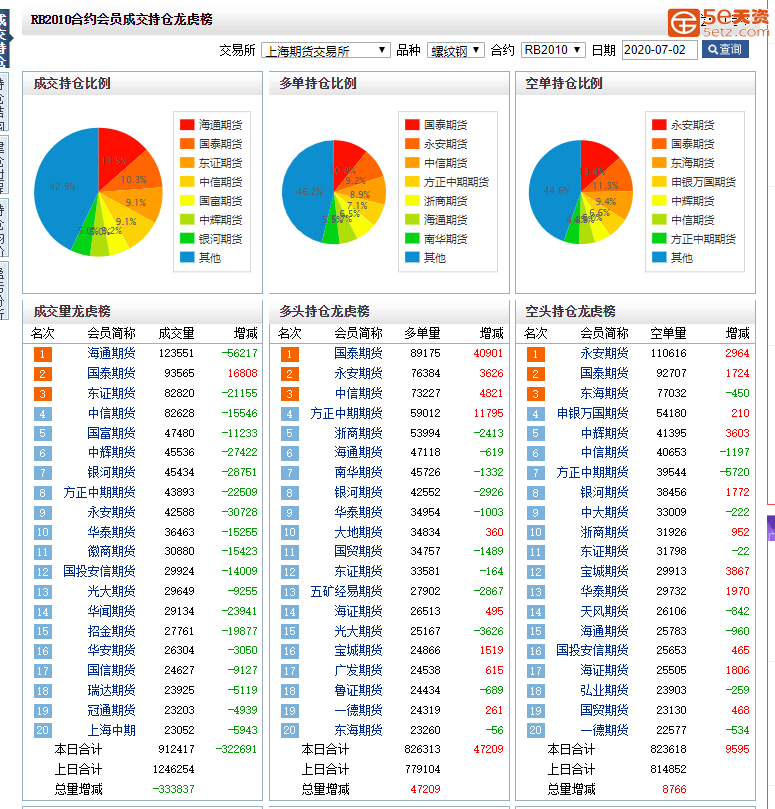The image size is (775, 809).
Task: Open 申银万国期货 link in 空头持仓龙虎榜
Action: tap(592, 413)
